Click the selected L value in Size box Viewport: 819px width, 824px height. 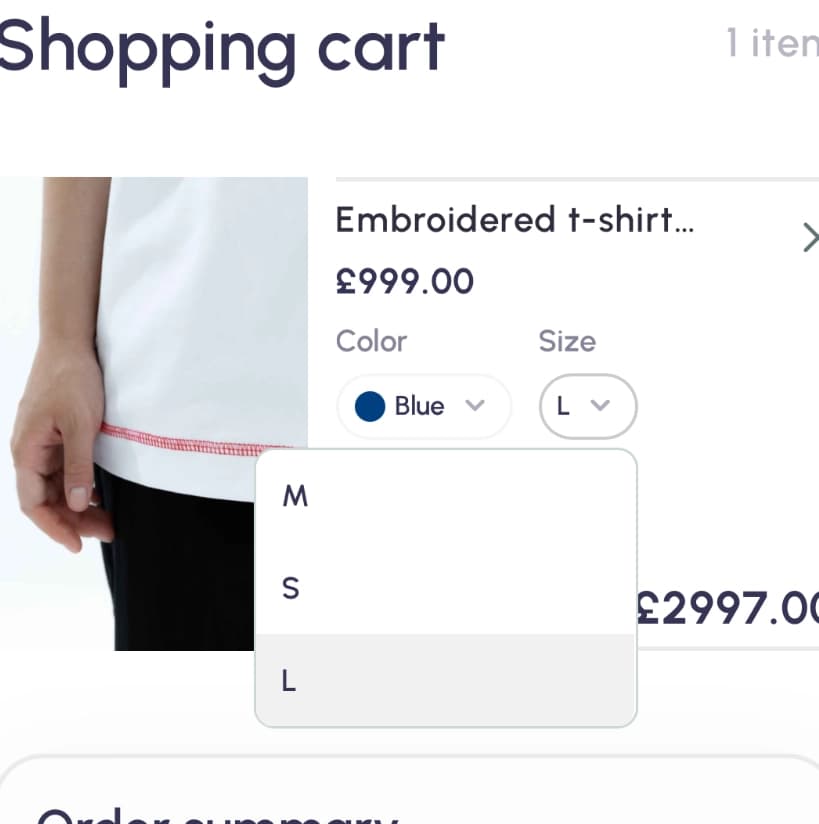(563, 406)
